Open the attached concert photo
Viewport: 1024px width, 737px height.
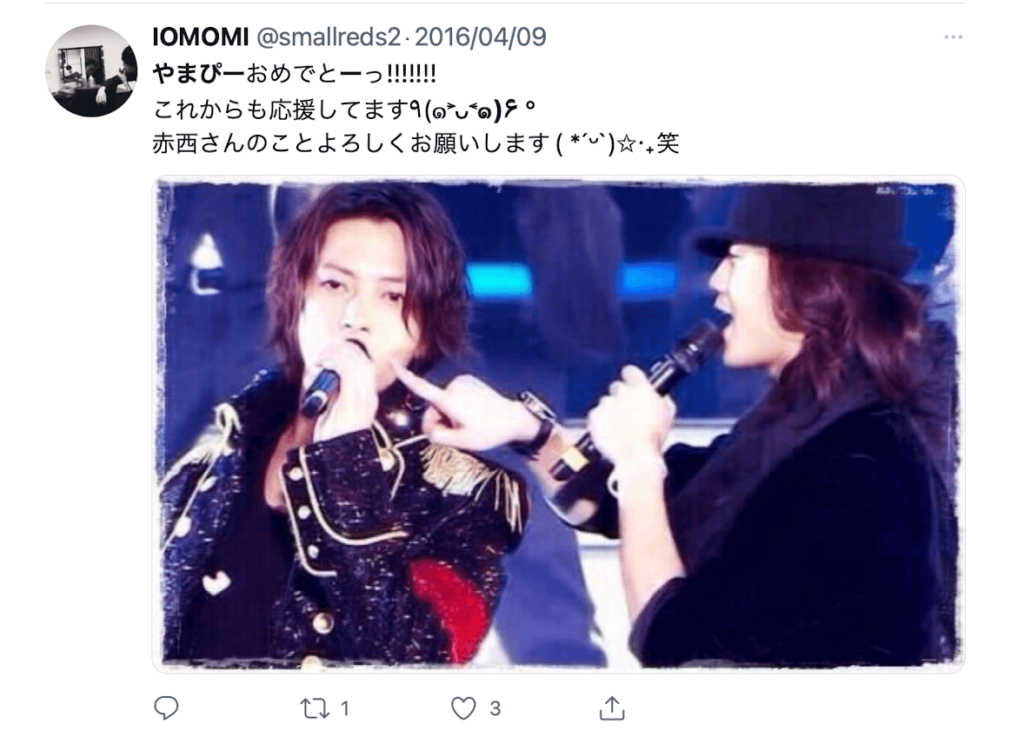tap(558, 424)
